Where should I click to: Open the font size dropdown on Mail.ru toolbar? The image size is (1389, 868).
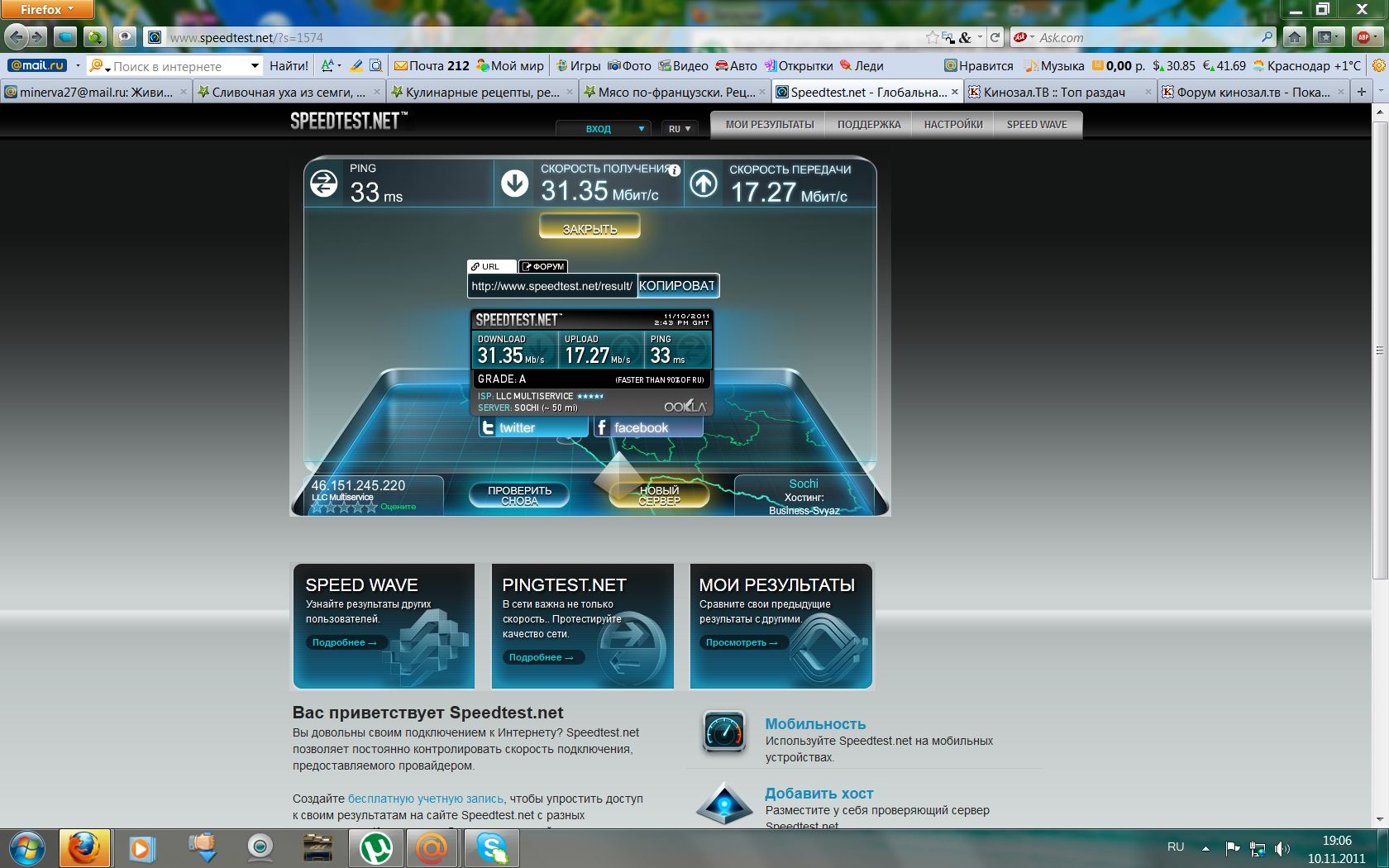pos(331,65)
